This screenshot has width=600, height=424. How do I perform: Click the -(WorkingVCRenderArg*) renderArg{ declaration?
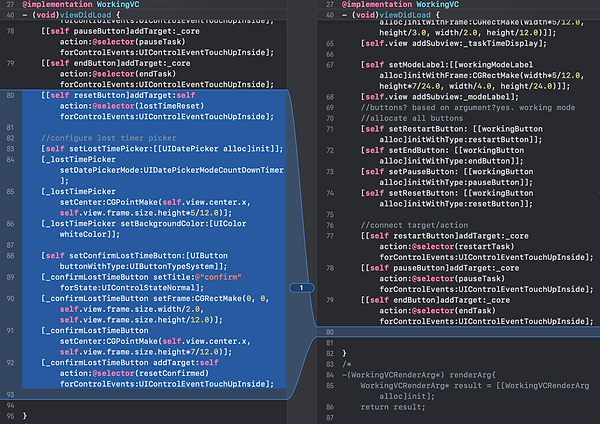[419, 375]
